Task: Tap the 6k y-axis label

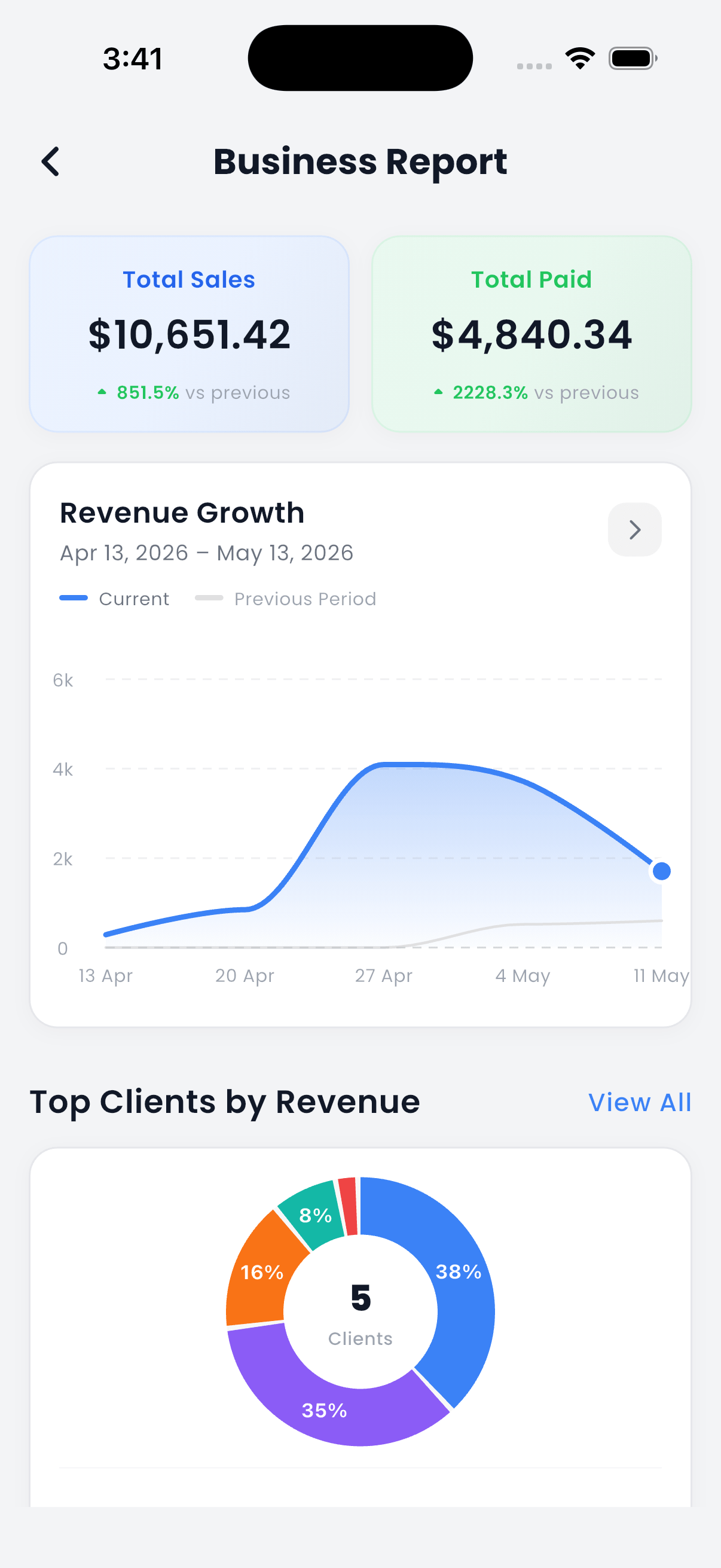Action: pos(63,680)
